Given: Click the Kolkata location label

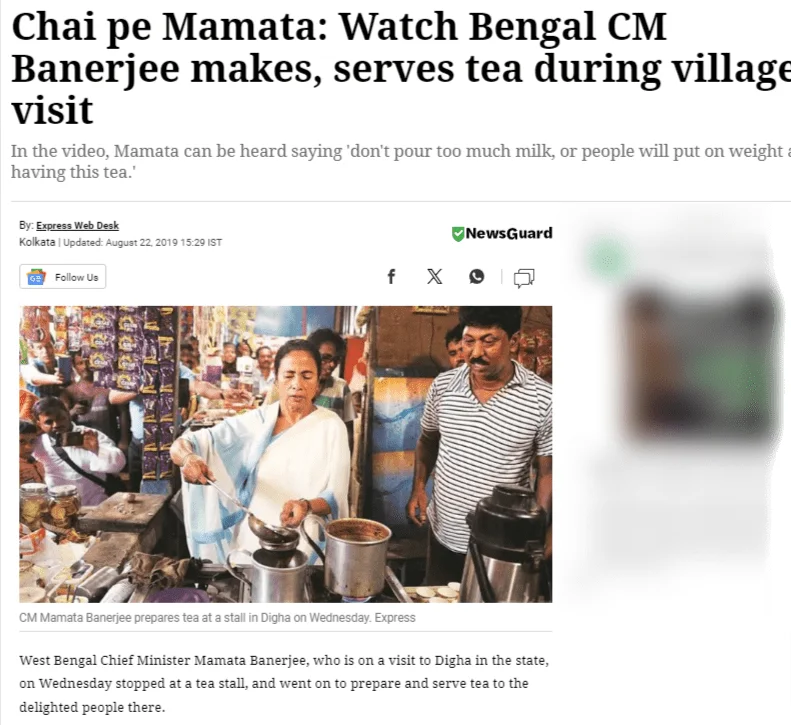Looking at the screenshot, I should [x=37, y=242].
